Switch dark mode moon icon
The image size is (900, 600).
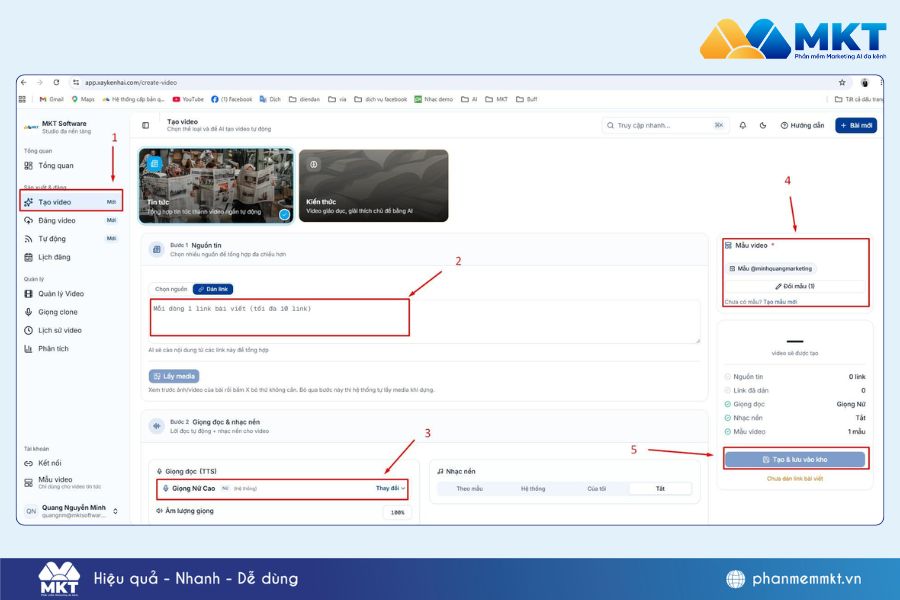(x=763, y=125)
